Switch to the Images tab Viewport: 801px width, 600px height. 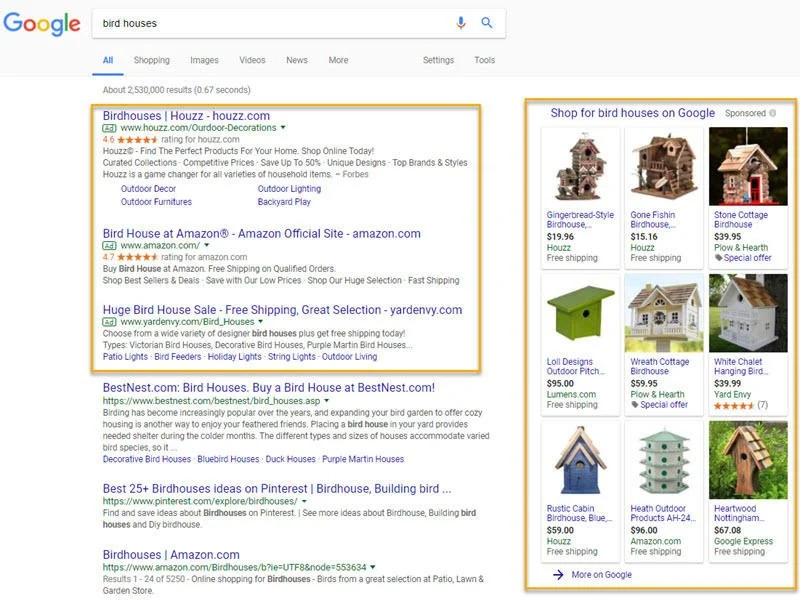tap(204, 60)
